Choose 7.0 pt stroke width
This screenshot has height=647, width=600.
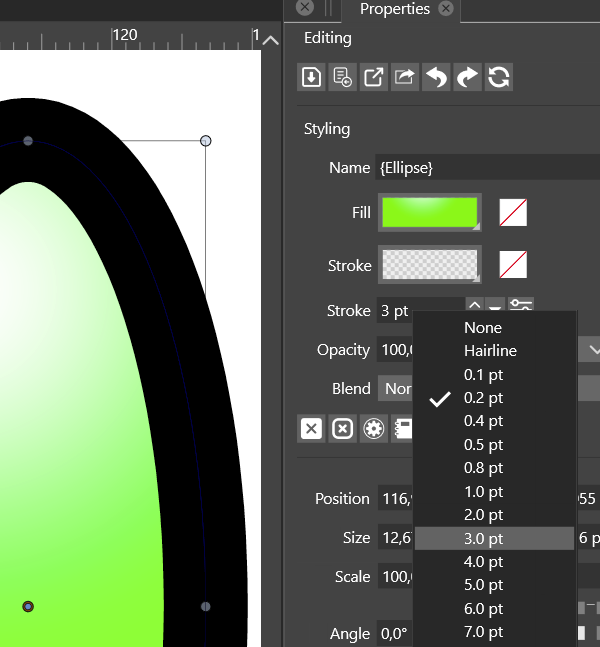494,632
